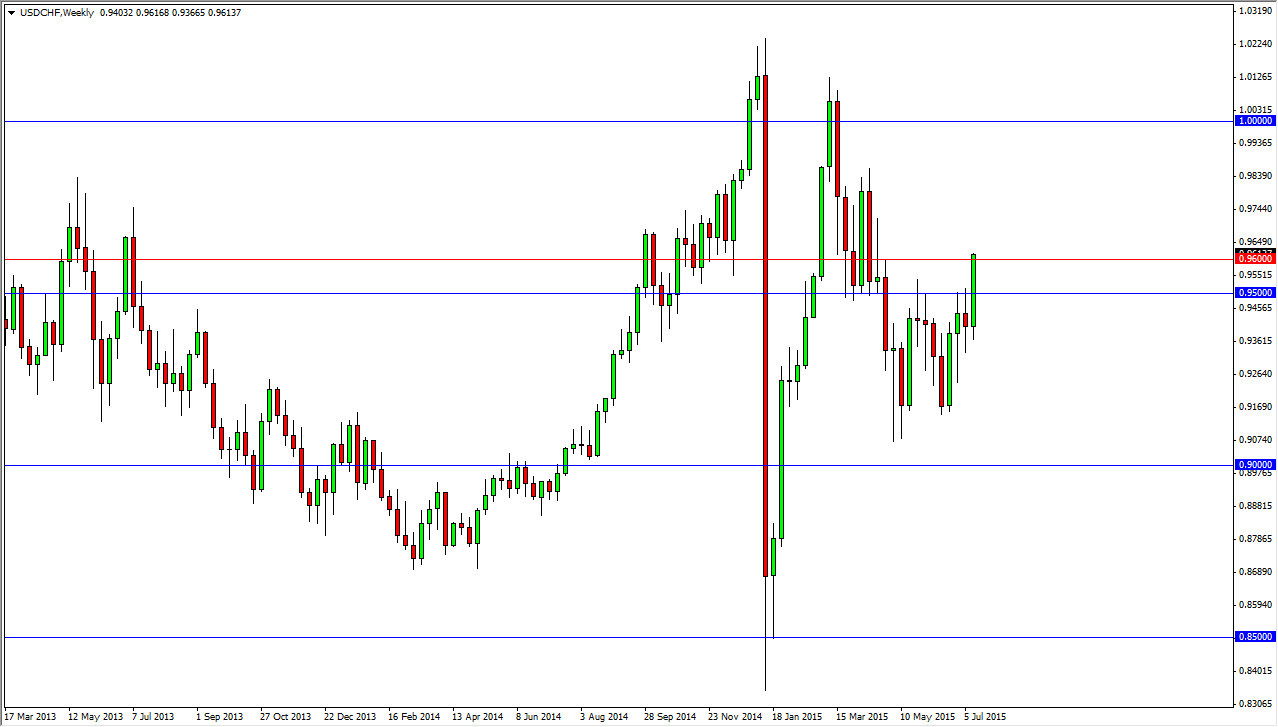Click the 17 Mar 2013 date label
Image resolution: width=1278 pixels, height=727 pixels.
click(28, 717)
